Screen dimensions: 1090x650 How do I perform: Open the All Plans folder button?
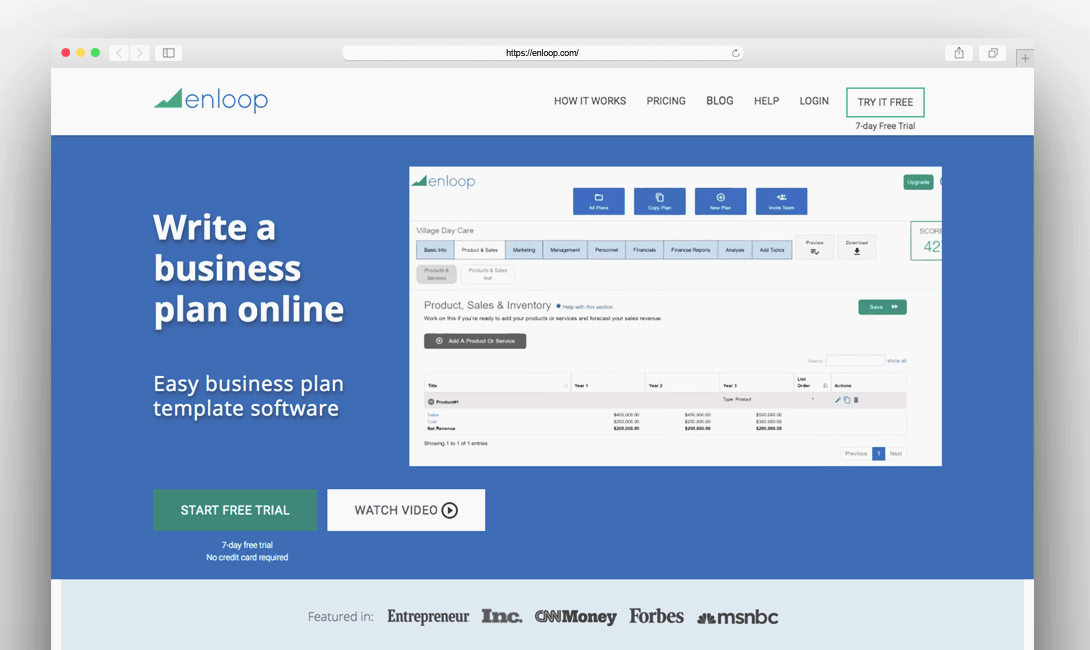[599, 201]
